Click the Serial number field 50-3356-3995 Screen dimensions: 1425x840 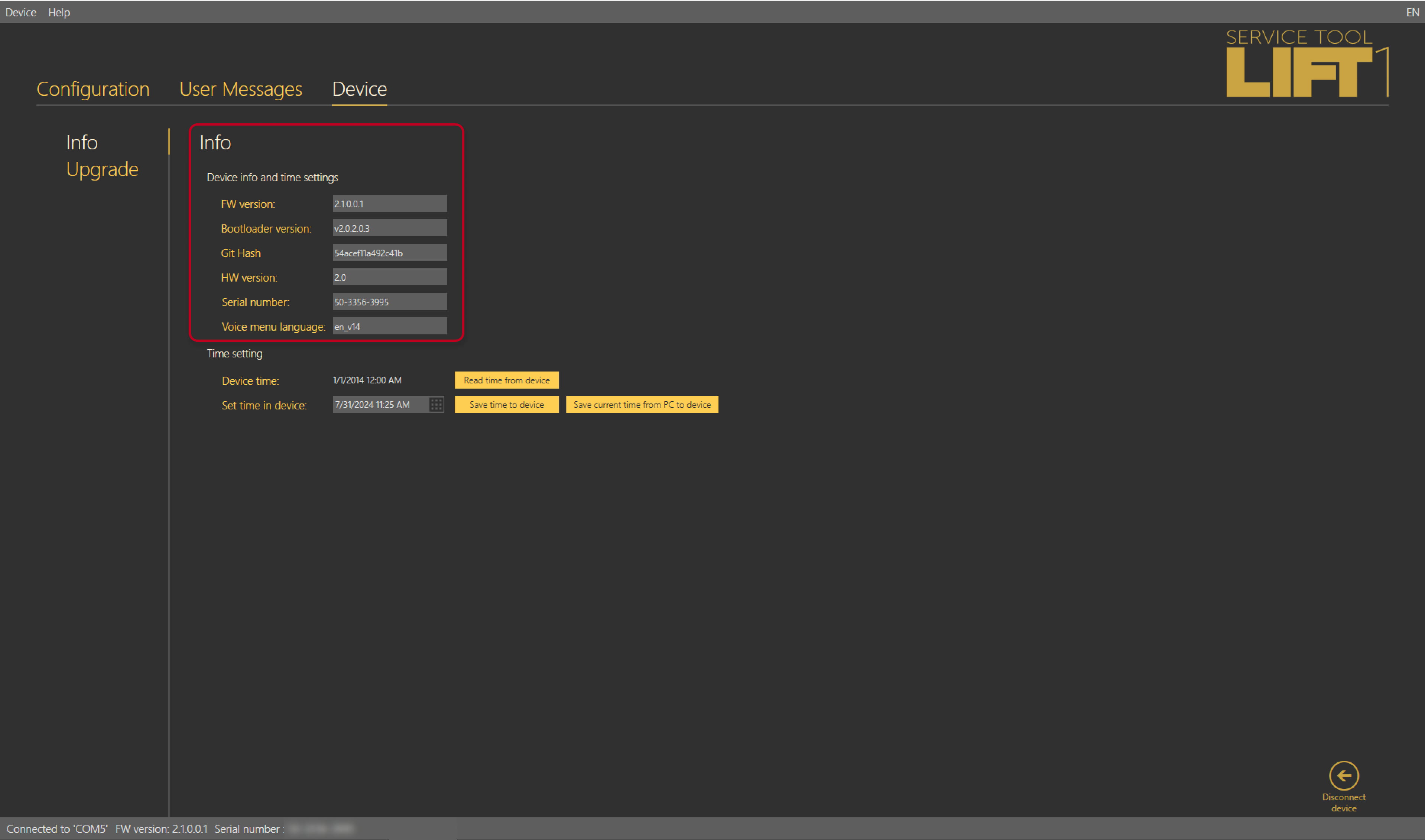click(x=389, y=302)
